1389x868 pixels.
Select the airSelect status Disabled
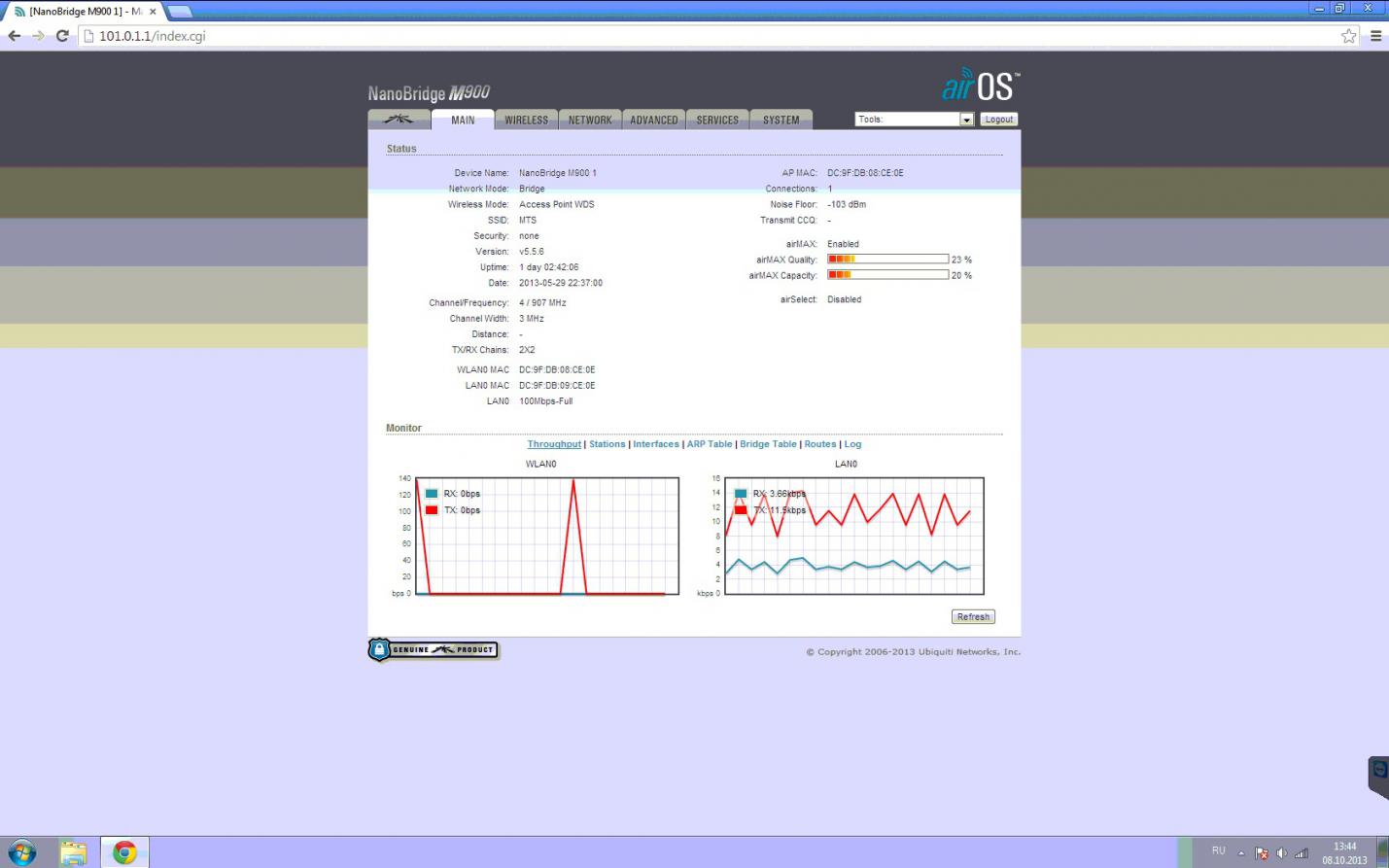[x=845, y=299]
